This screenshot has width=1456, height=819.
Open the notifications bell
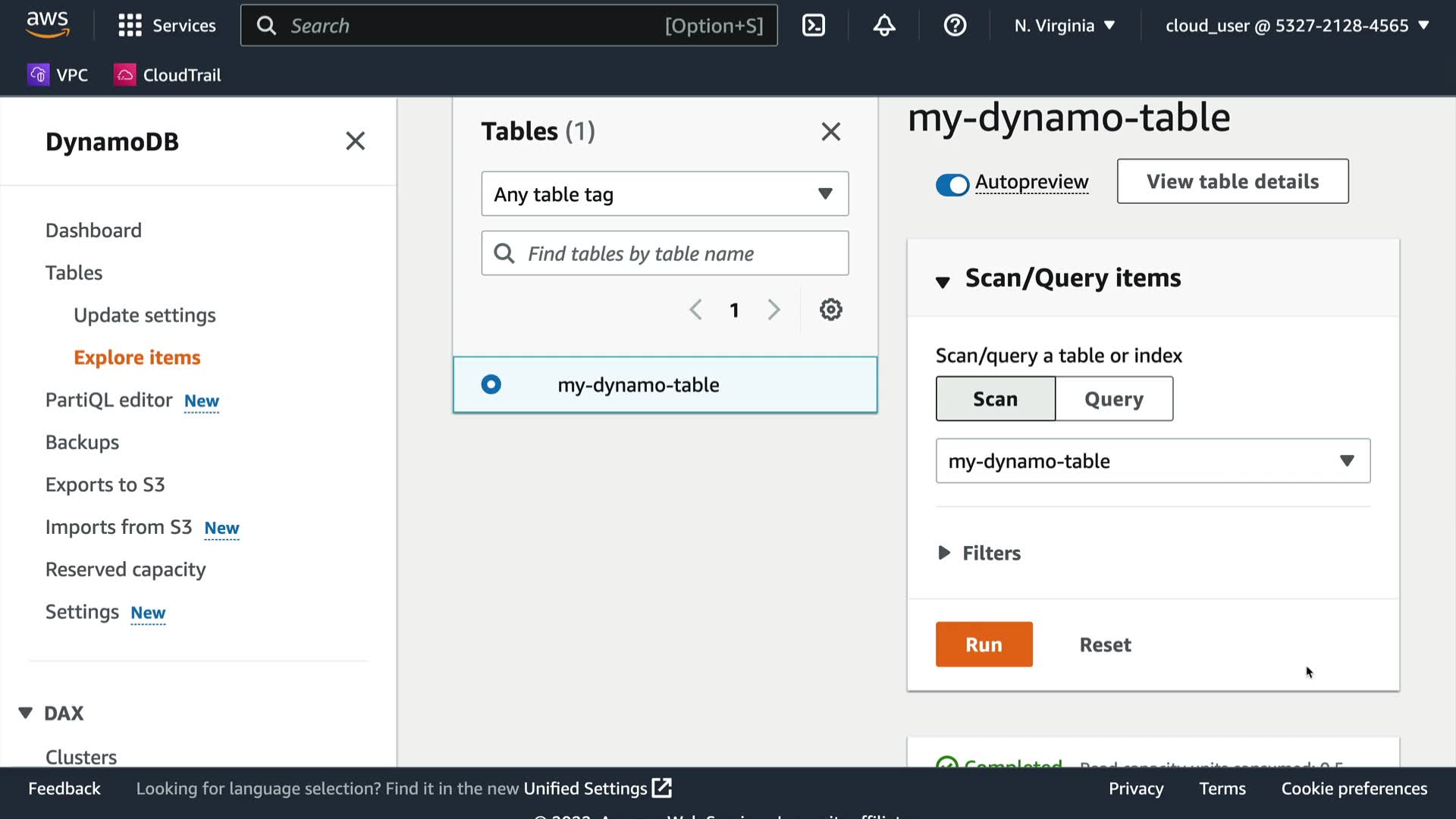point(883,26)
